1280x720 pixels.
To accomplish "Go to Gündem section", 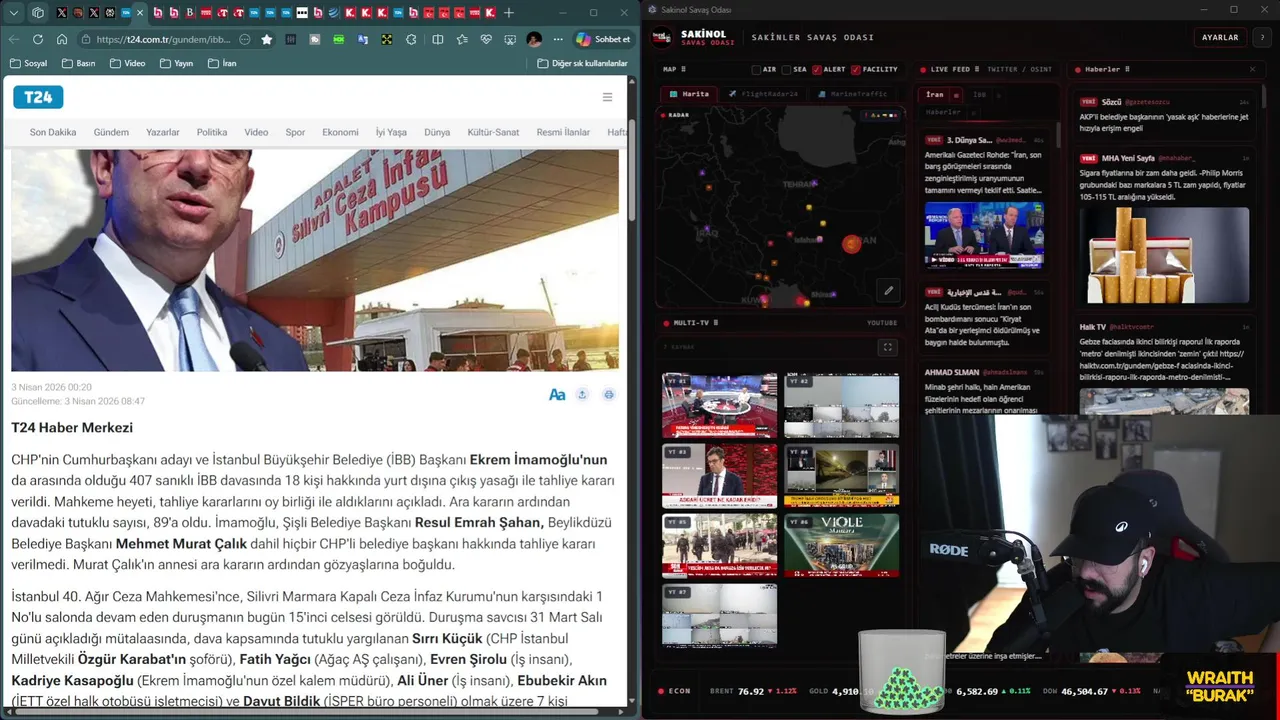I will point(111,132).
